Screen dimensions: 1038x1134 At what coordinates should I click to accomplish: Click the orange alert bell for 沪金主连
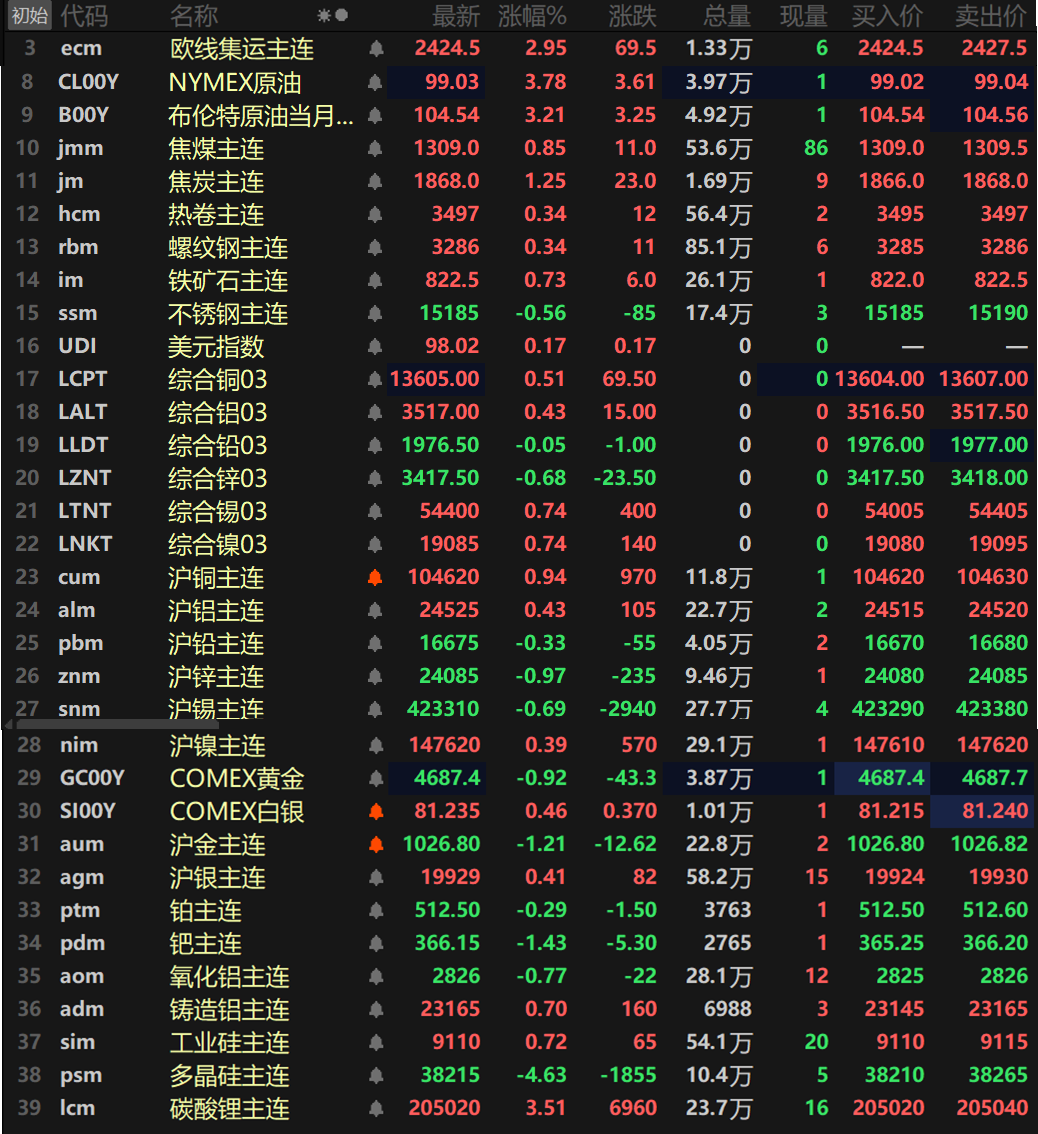(x=376, y=844)
